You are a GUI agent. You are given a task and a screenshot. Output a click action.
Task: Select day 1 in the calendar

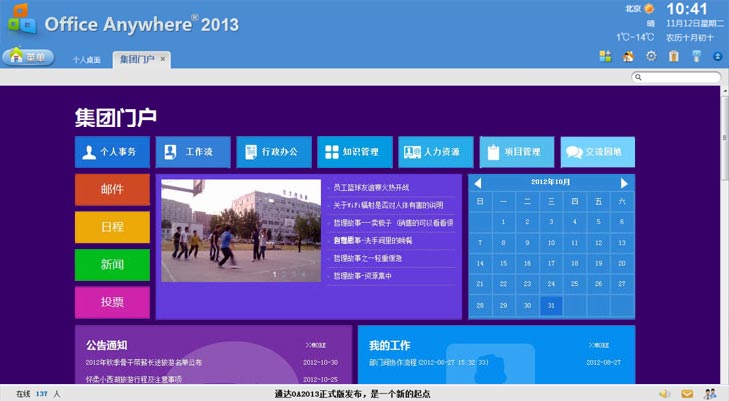[504, 222]
